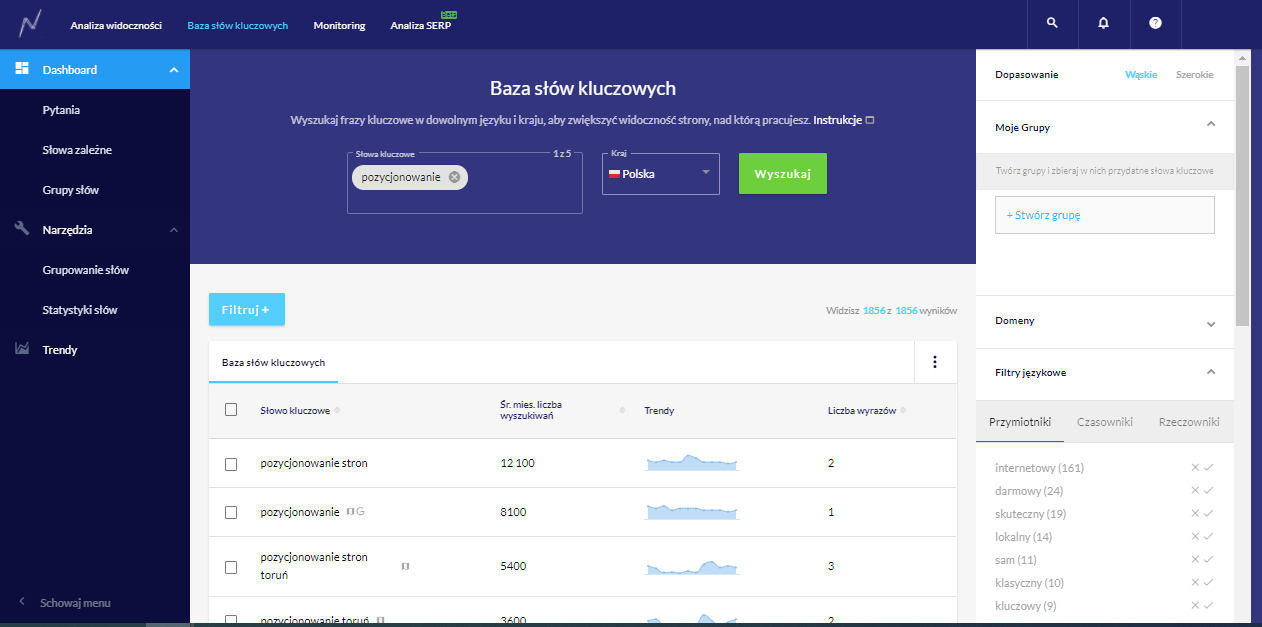This screenshot has height=627, width=1262.
Task: Open the three-dot table options menu
Action: coord(935,362)
